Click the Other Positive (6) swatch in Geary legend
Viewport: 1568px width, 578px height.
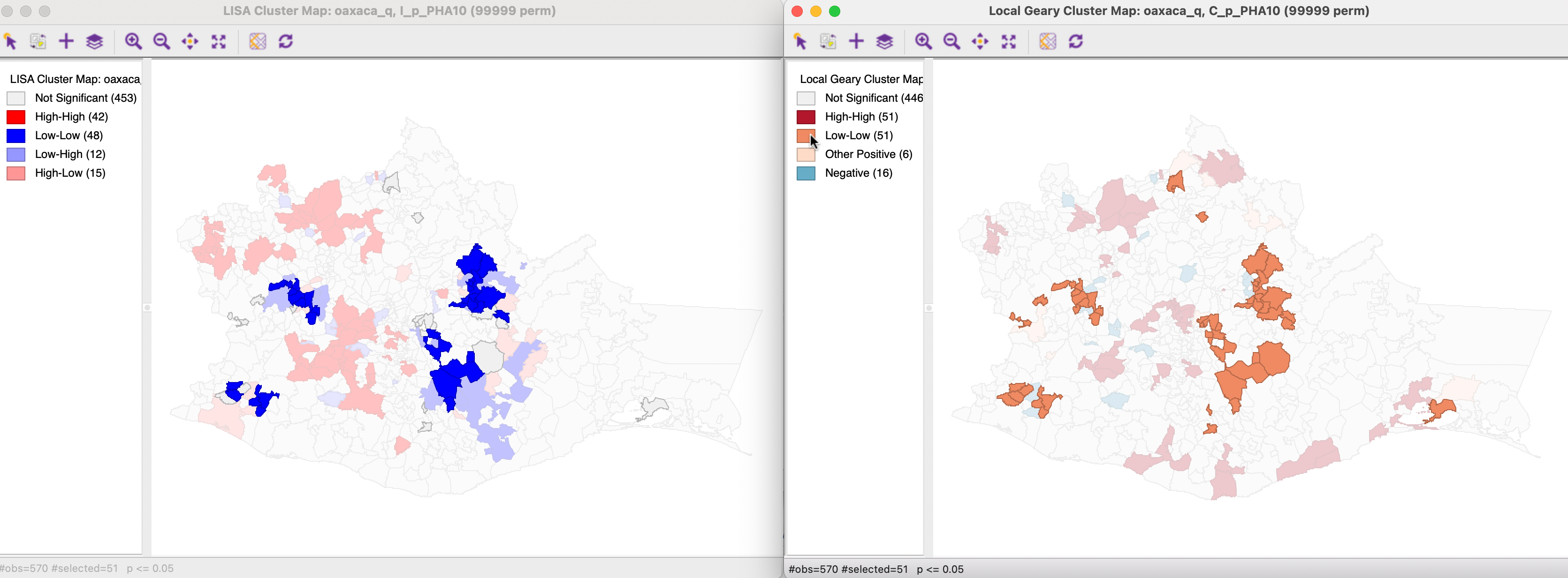tap(806, 155)
